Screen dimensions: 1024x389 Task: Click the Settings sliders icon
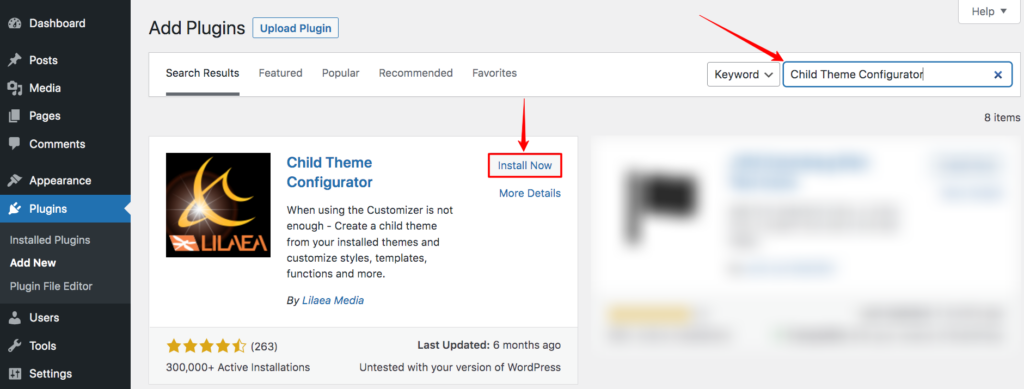pos(14,374)
